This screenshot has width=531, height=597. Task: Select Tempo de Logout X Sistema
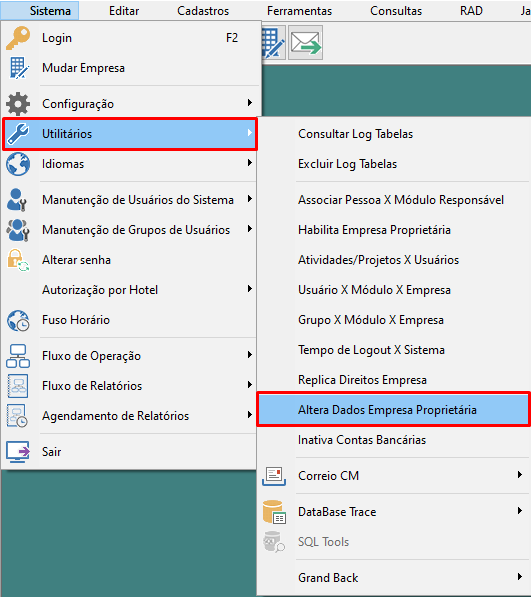[371, 350]
